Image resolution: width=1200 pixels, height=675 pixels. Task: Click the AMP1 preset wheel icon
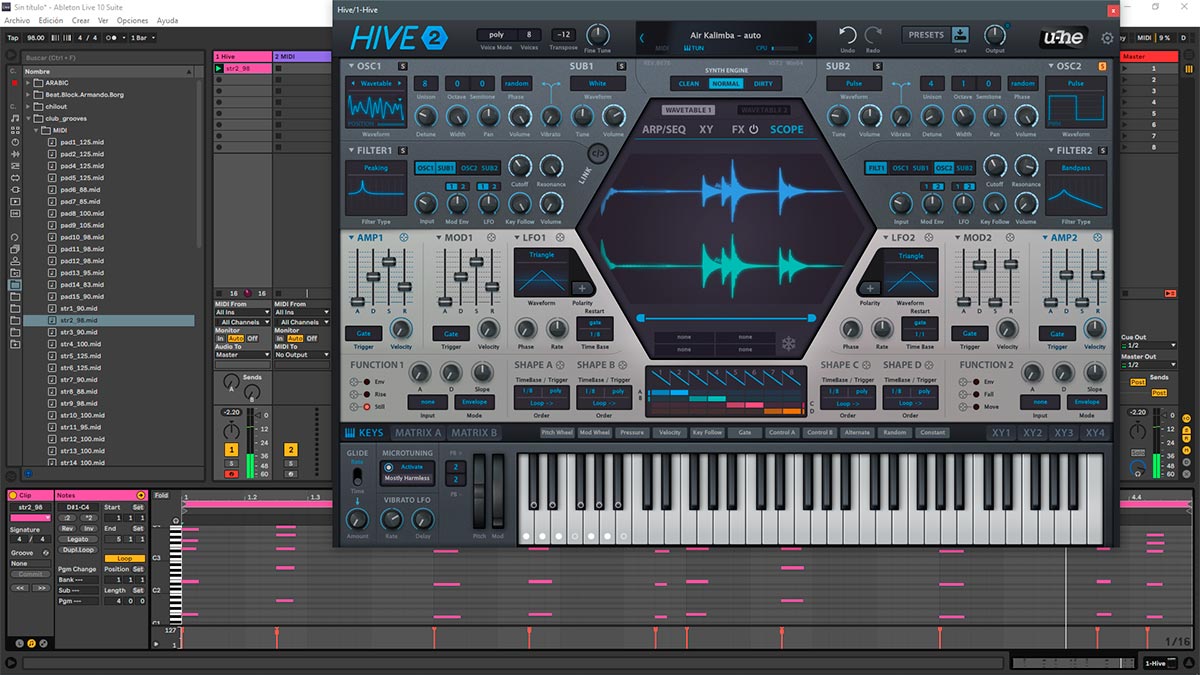pos(403,237)
